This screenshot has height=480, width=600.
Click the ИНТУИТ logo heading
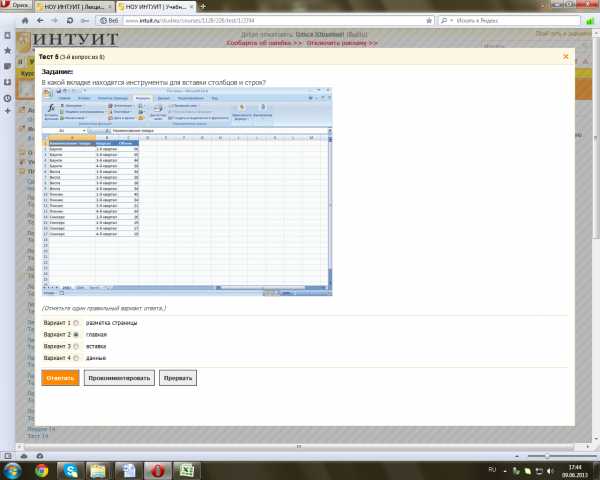(x=75, y=39)
